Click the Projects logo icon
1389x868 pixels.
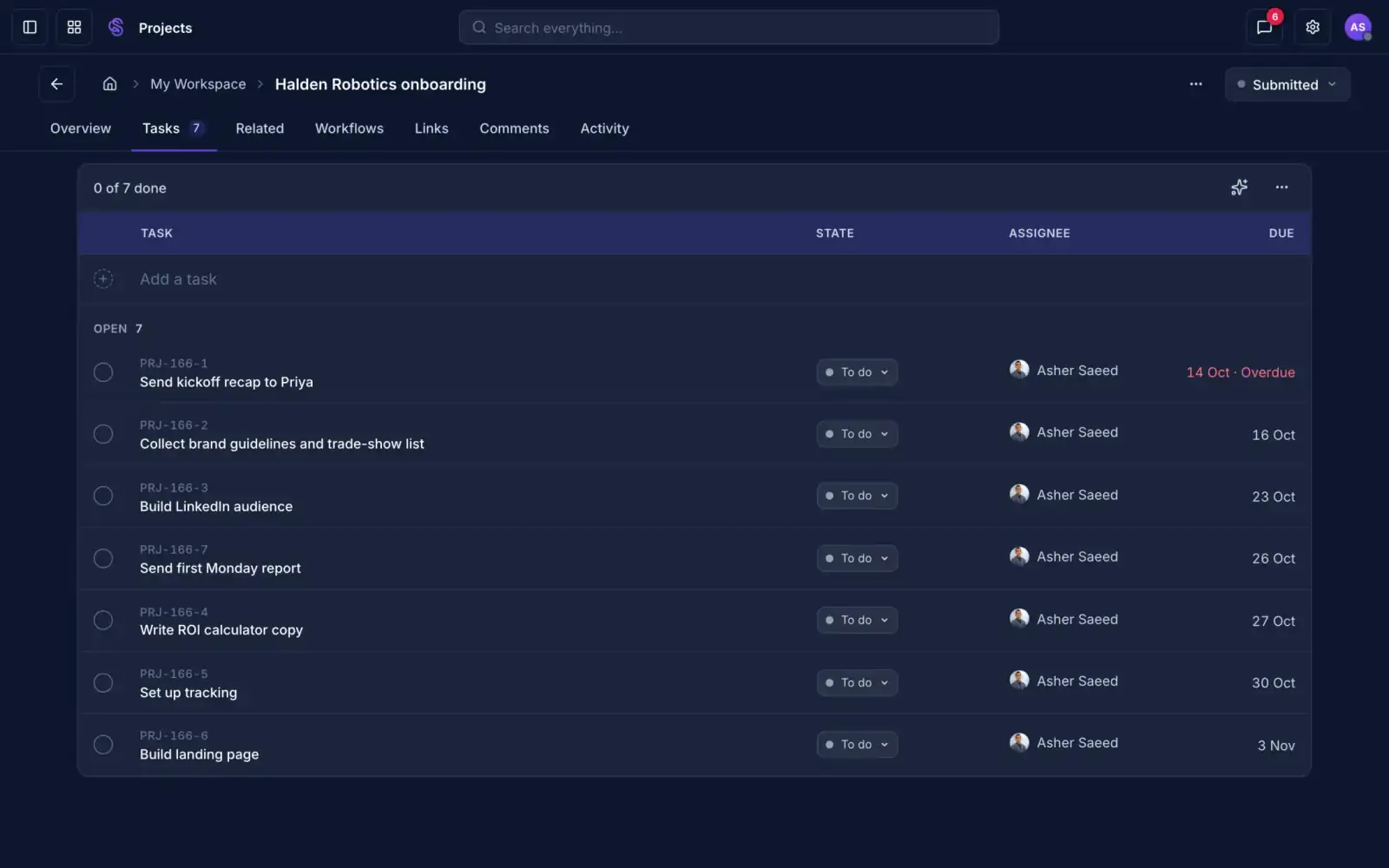[x=115, y=28]
